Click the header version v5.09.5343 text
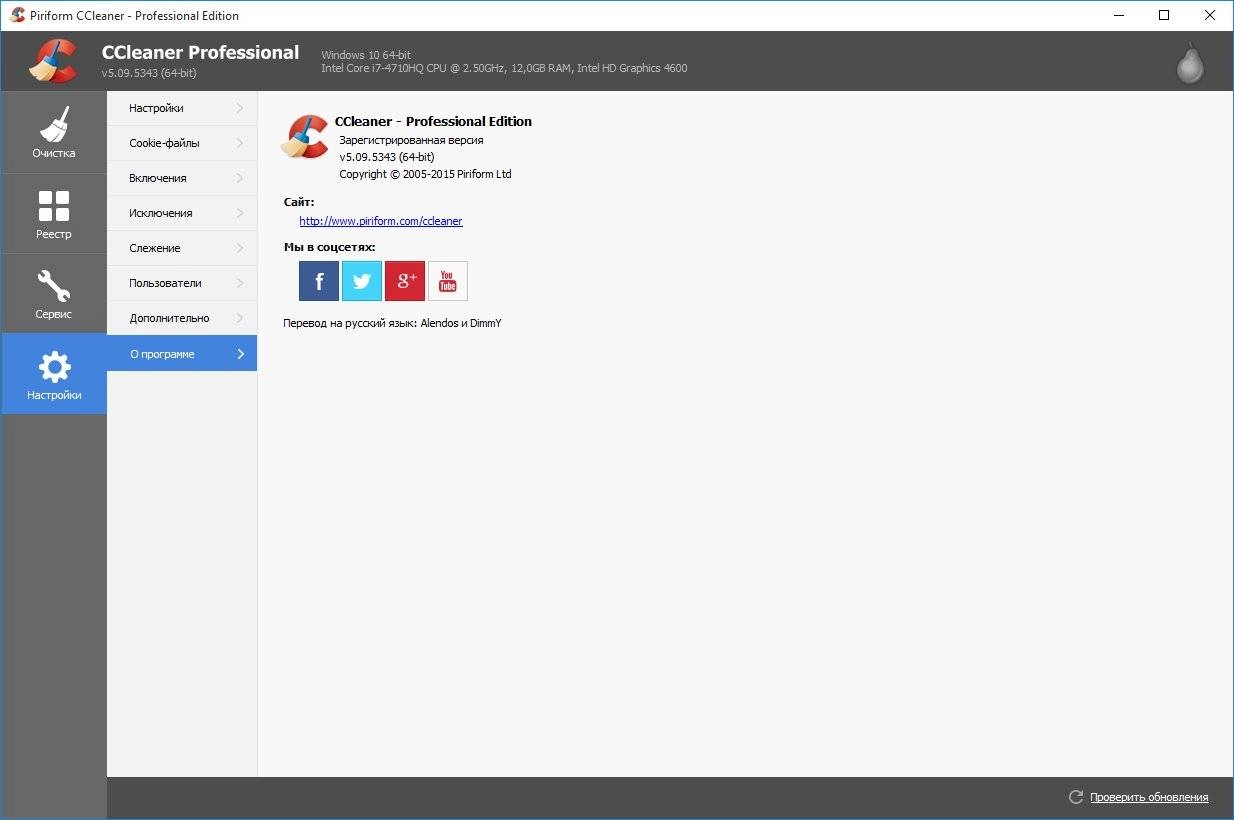This screenshot has width=1234, height=820. pos(149,73)
